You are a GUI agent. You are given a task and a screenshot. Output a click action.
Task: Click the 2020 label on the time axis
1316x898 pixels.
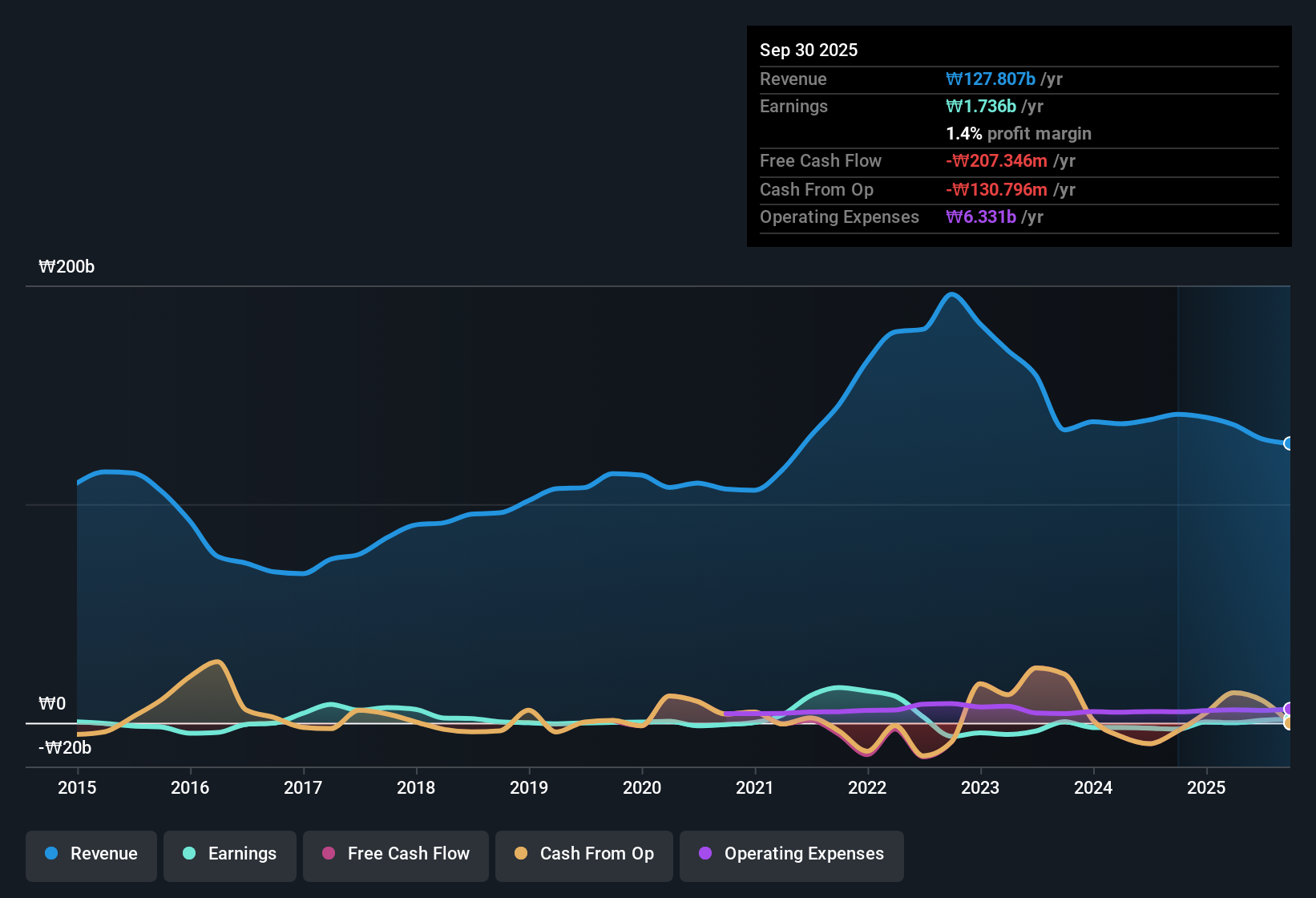tap(641, 788)
